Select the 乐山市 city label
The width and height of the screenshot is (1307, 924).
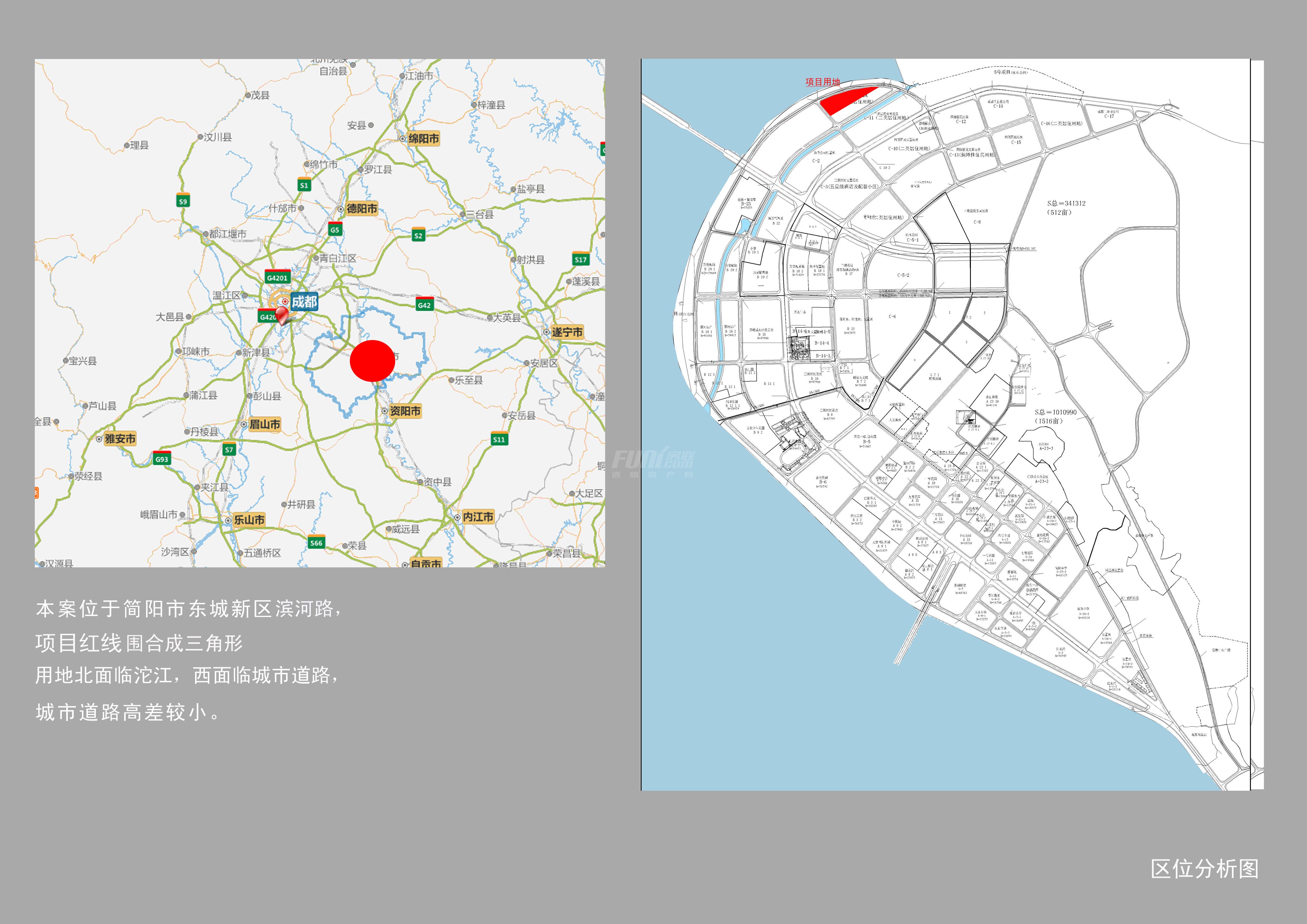click(249, 519)
